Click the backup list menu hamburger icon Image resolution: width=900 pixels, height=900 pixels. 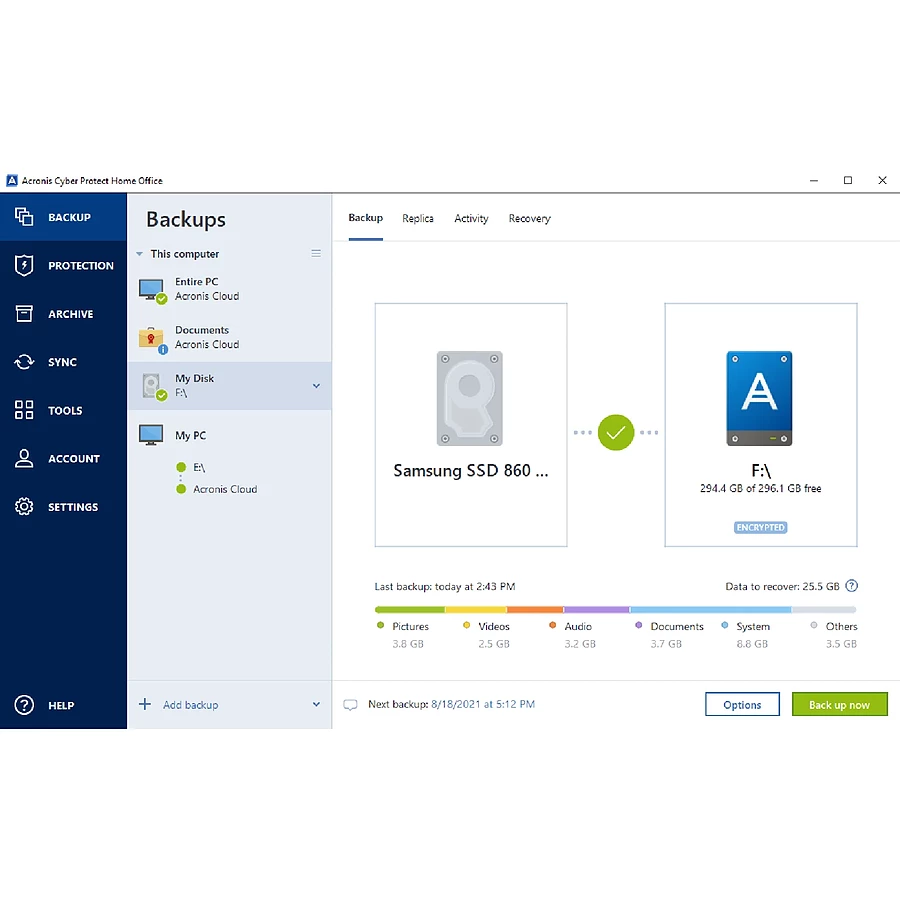click(x=316, y=253)
